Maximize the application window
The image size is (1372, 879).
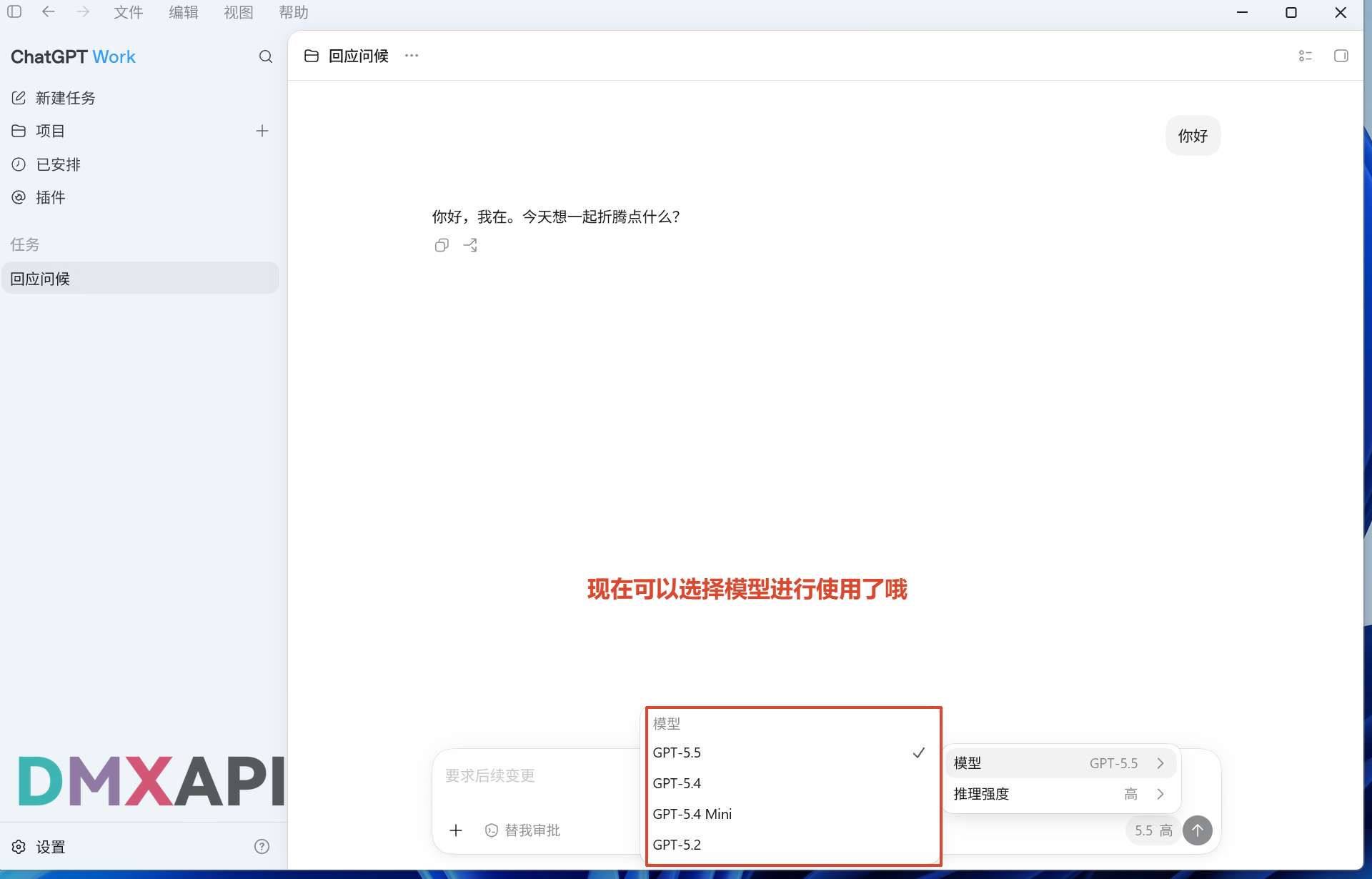click(x=1291, y=12)
